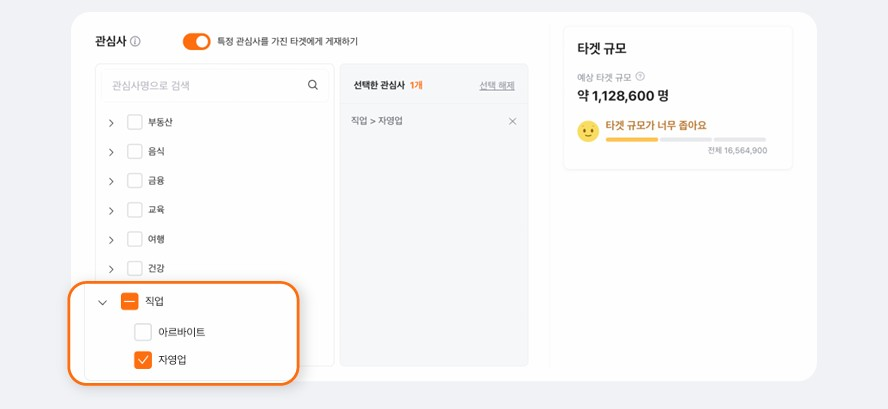
Task: Expand the 음식 category chevron
Action: (111, 152)
